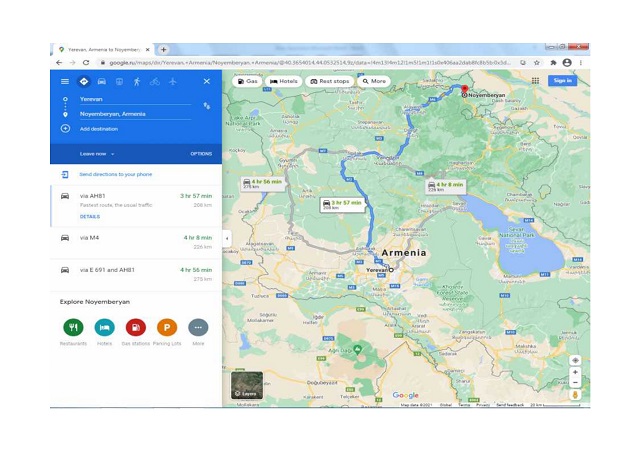Send directions to your phone

[x=116, y=174]
